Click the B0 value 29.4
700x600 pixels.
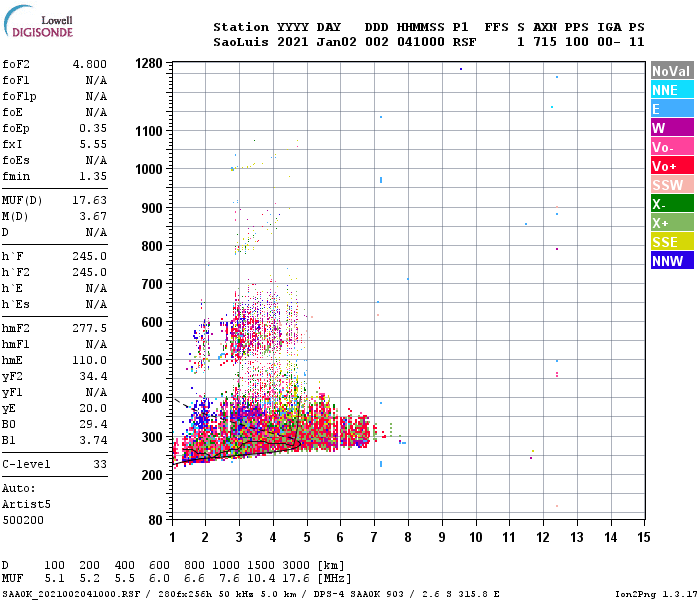(93, 424)
